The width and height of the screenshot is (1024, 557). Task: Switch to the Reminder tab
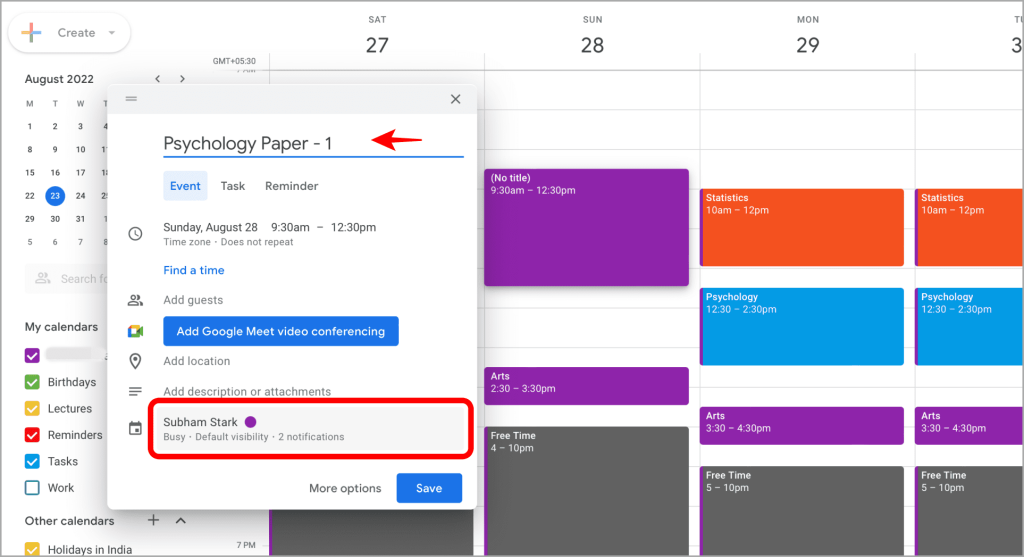tap(291, 186)
